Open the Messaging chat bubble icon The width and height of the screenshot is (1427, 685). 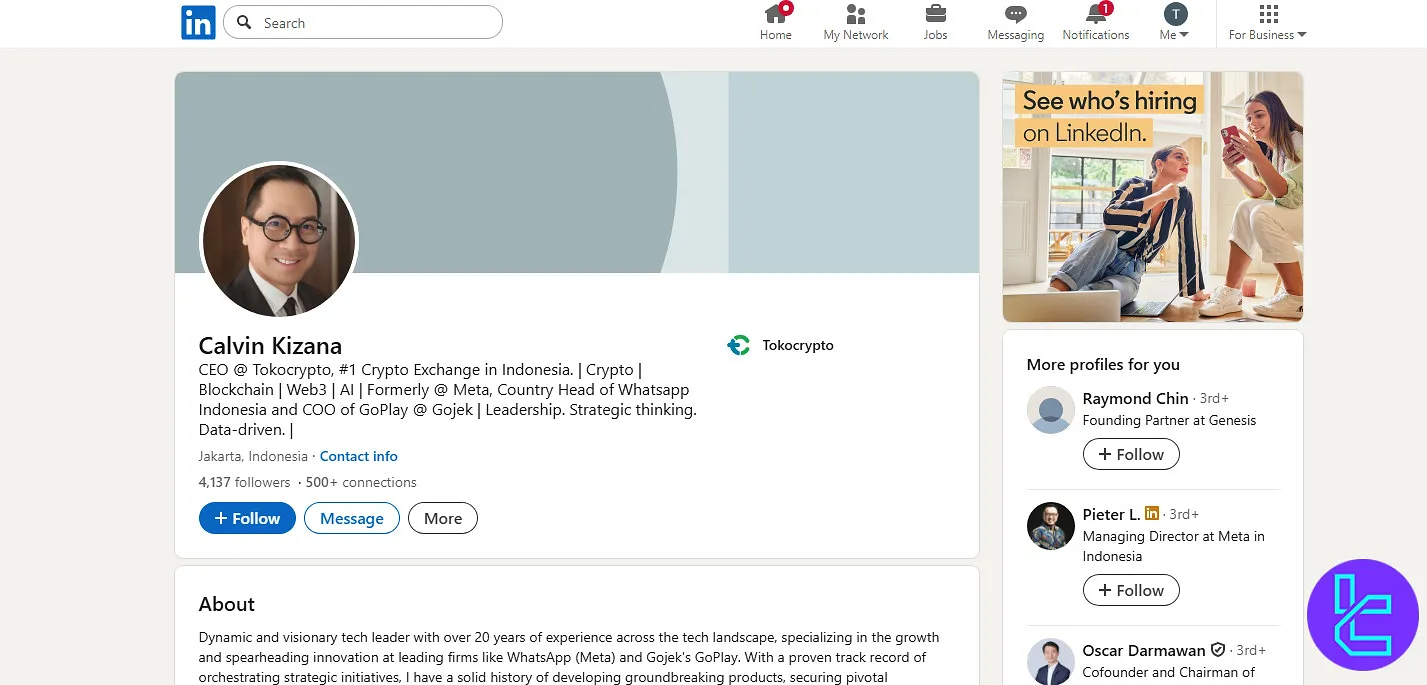pyautogui.click(x=1016, y=14)
